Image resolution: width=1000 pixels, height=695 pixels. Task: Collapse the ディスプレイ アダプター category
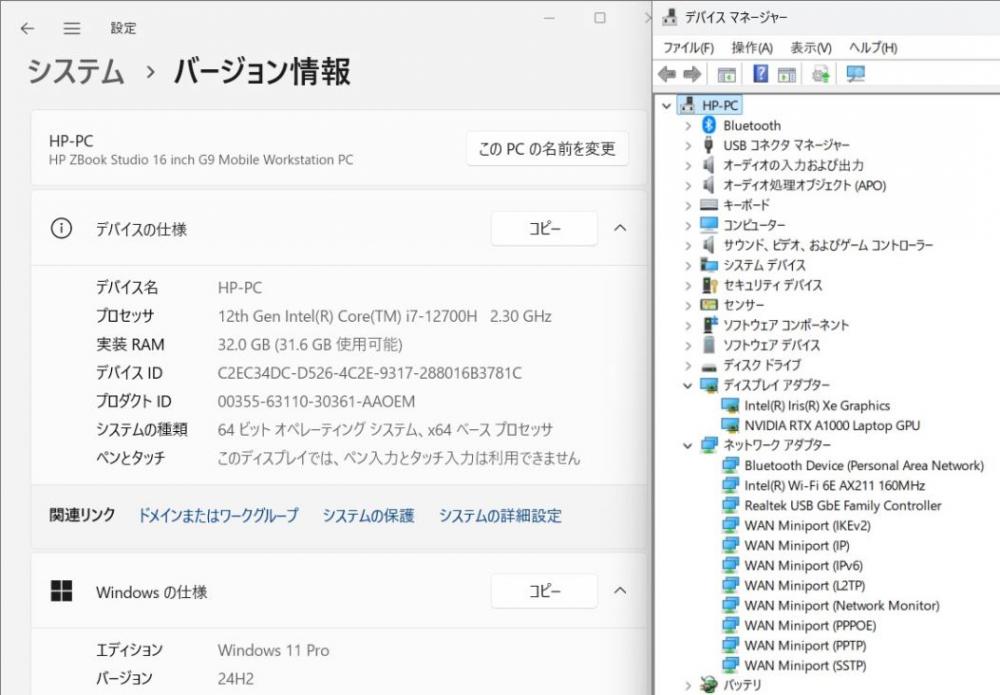[688, 385]
